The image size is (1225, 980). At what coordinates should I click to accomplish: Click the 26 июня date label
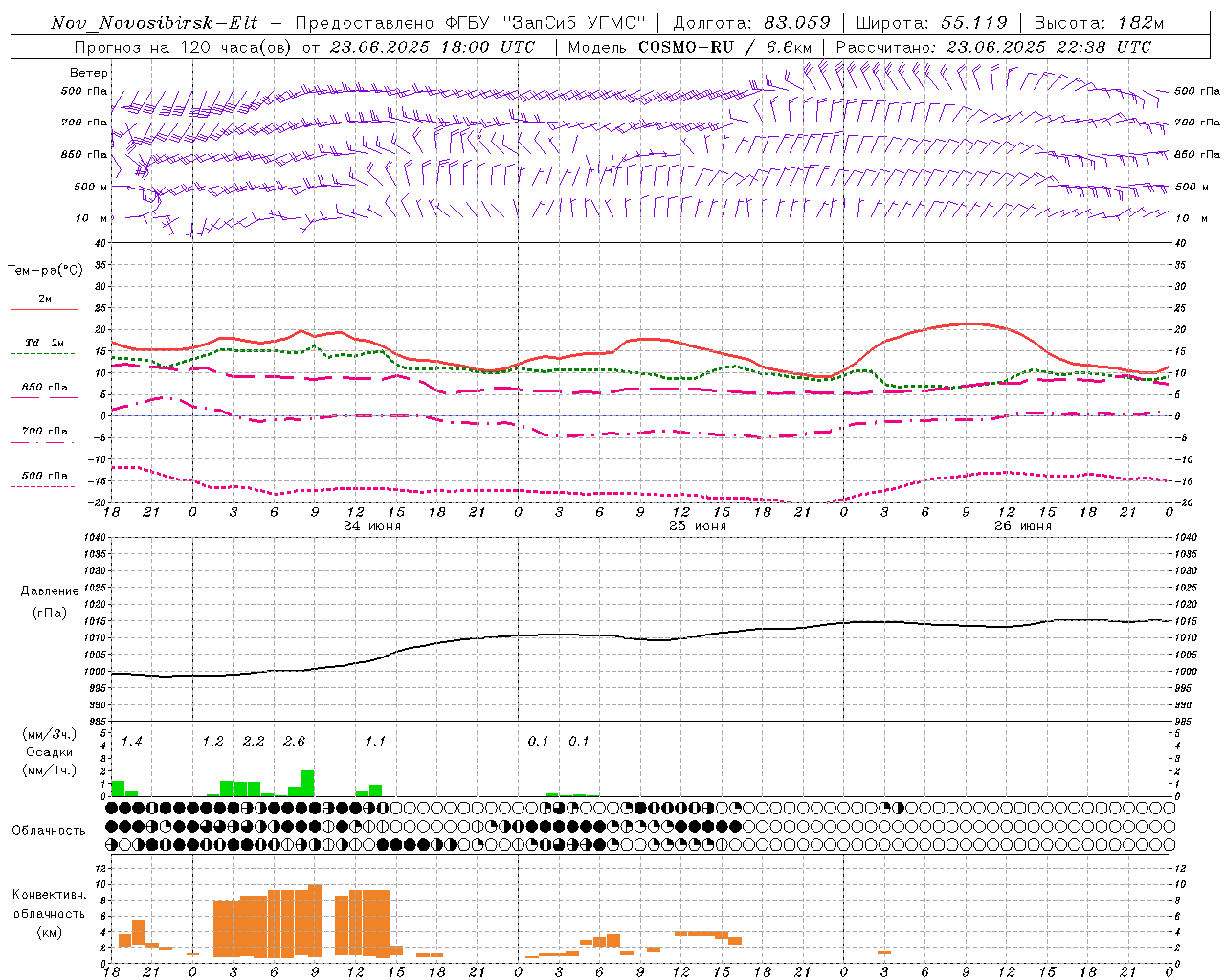[1022, 526]
